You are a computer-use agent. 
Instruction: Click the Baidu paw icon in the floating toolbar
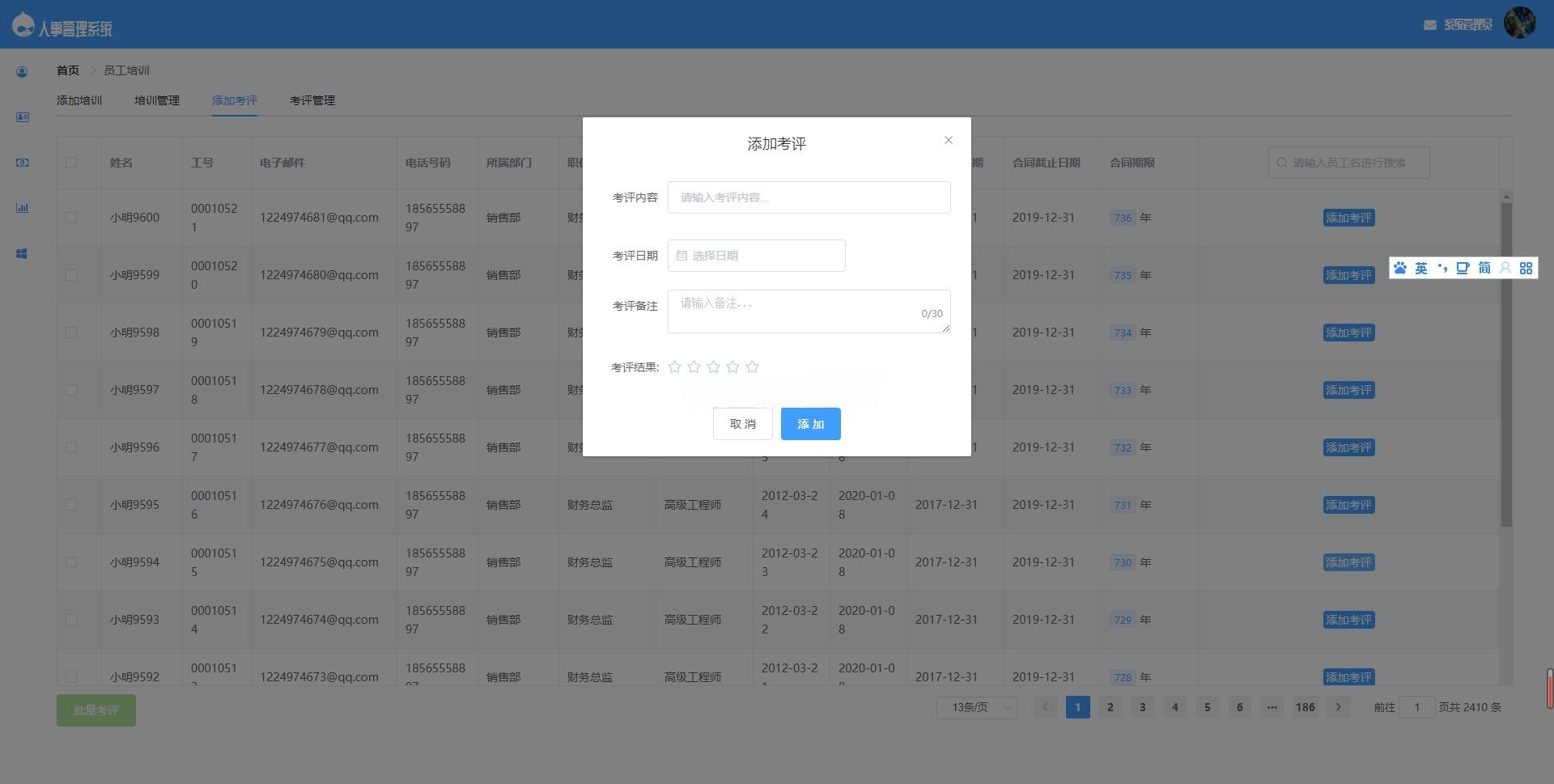coord(1400,267)
